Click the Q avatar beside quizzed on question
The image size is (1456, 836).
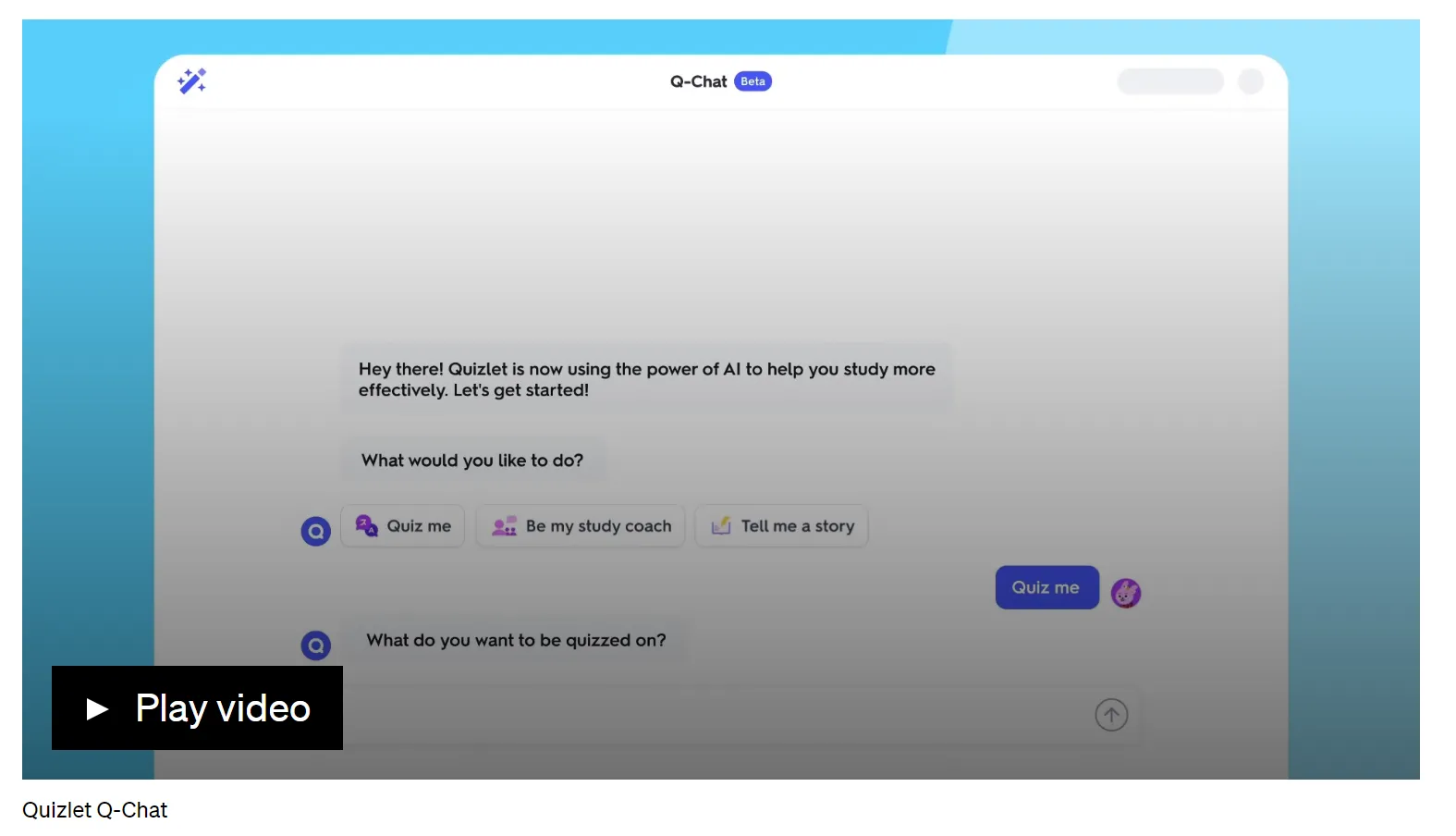[x=316, y=645]
